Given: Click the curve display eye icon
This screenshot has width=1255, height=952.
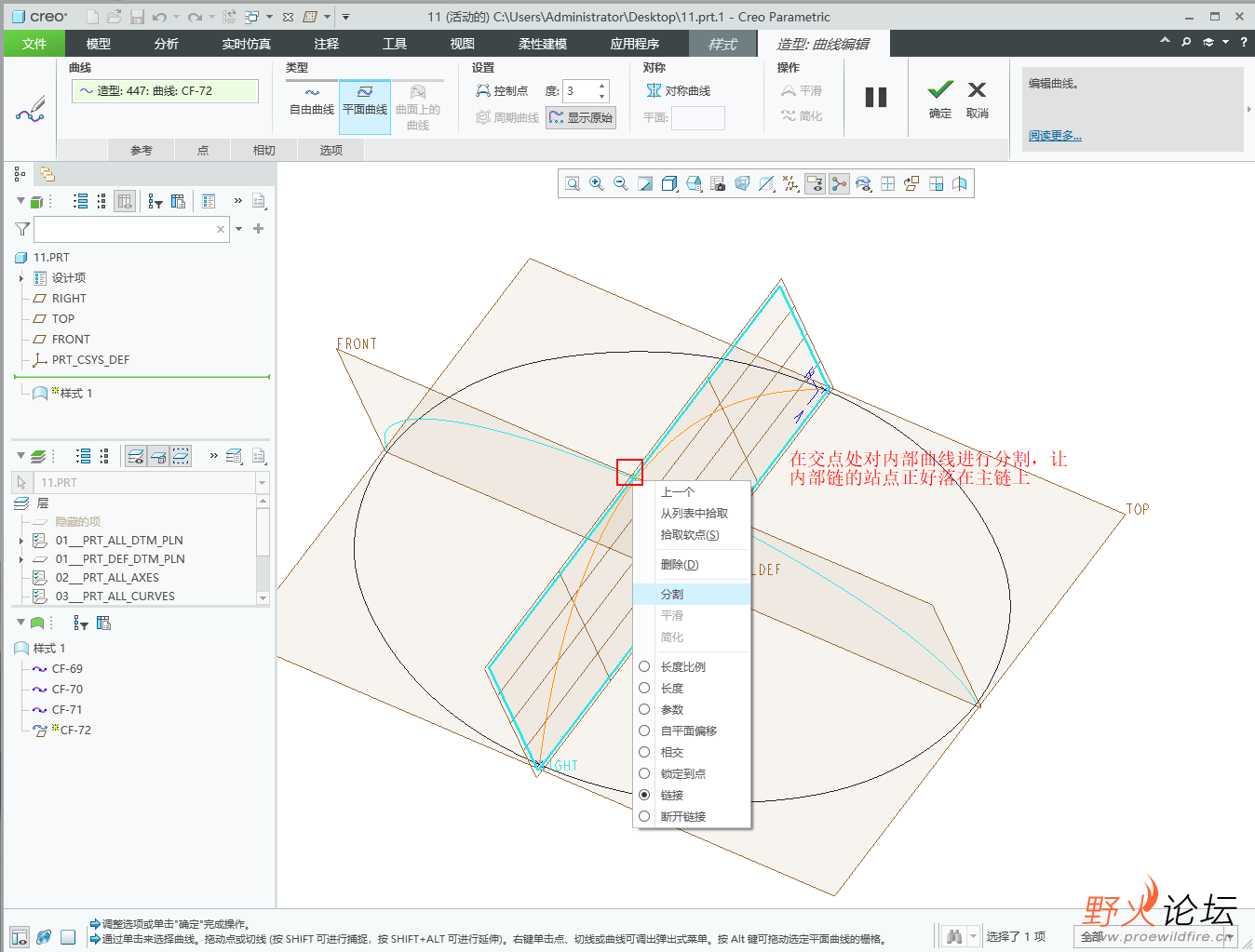Looking at the screenshot, I should click(863, 184).
